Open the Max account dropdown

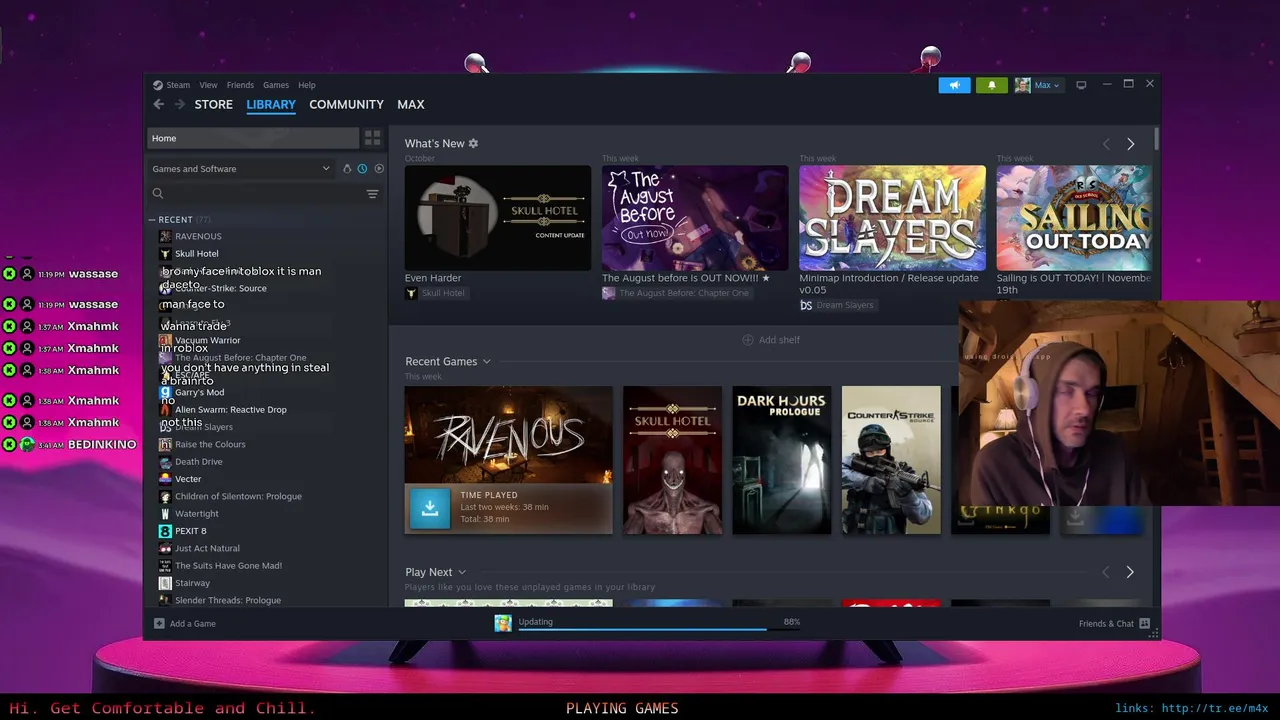[1047, 85]
